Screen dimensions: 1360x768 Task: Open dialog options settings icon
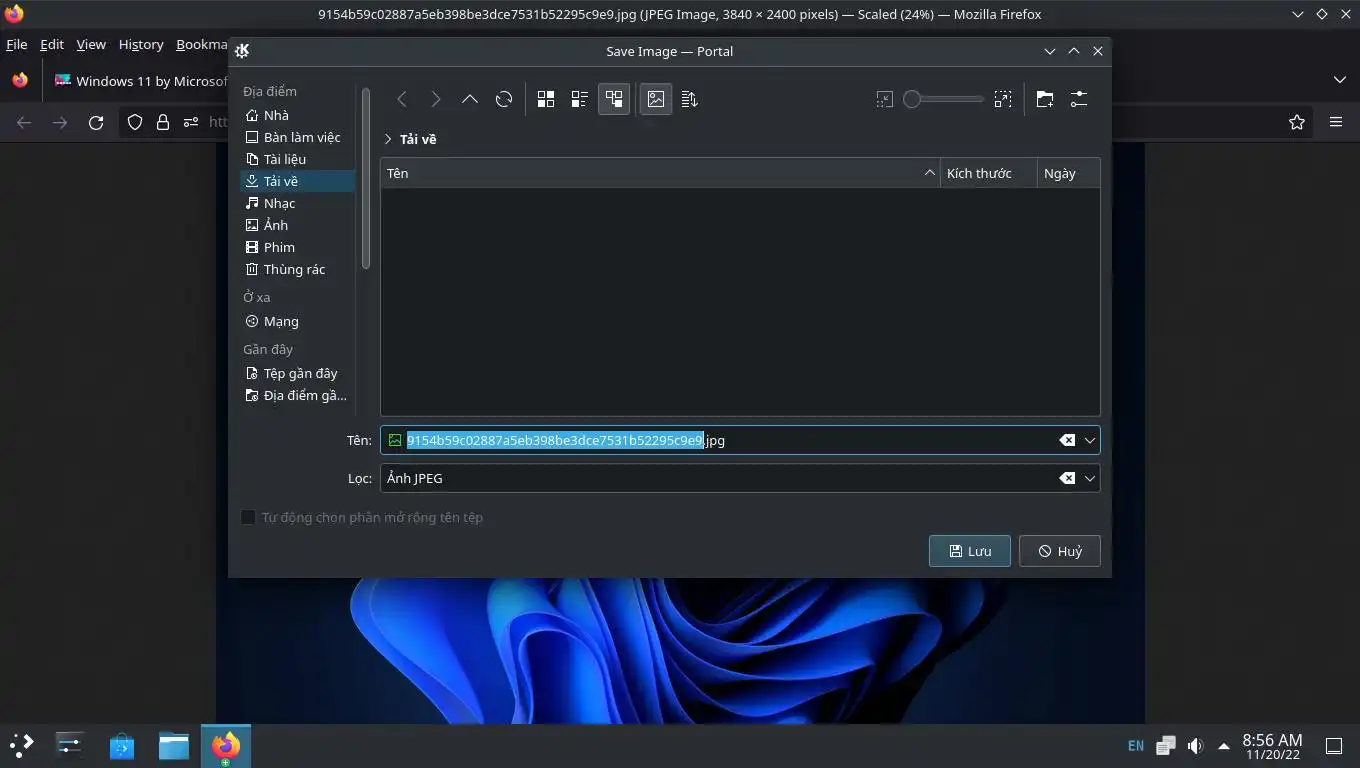coord(1079,99)
